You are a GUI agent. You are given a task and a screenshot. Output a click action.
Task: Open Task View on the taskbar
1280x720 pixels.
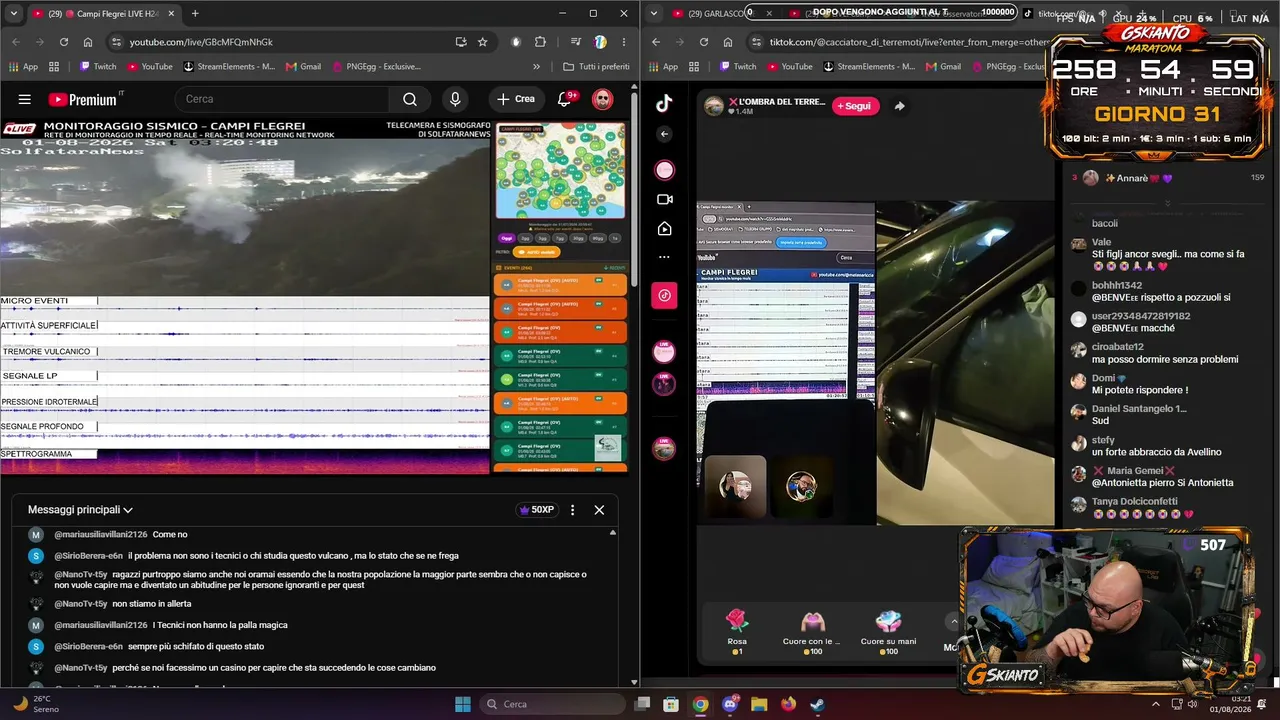coord(642,704)
